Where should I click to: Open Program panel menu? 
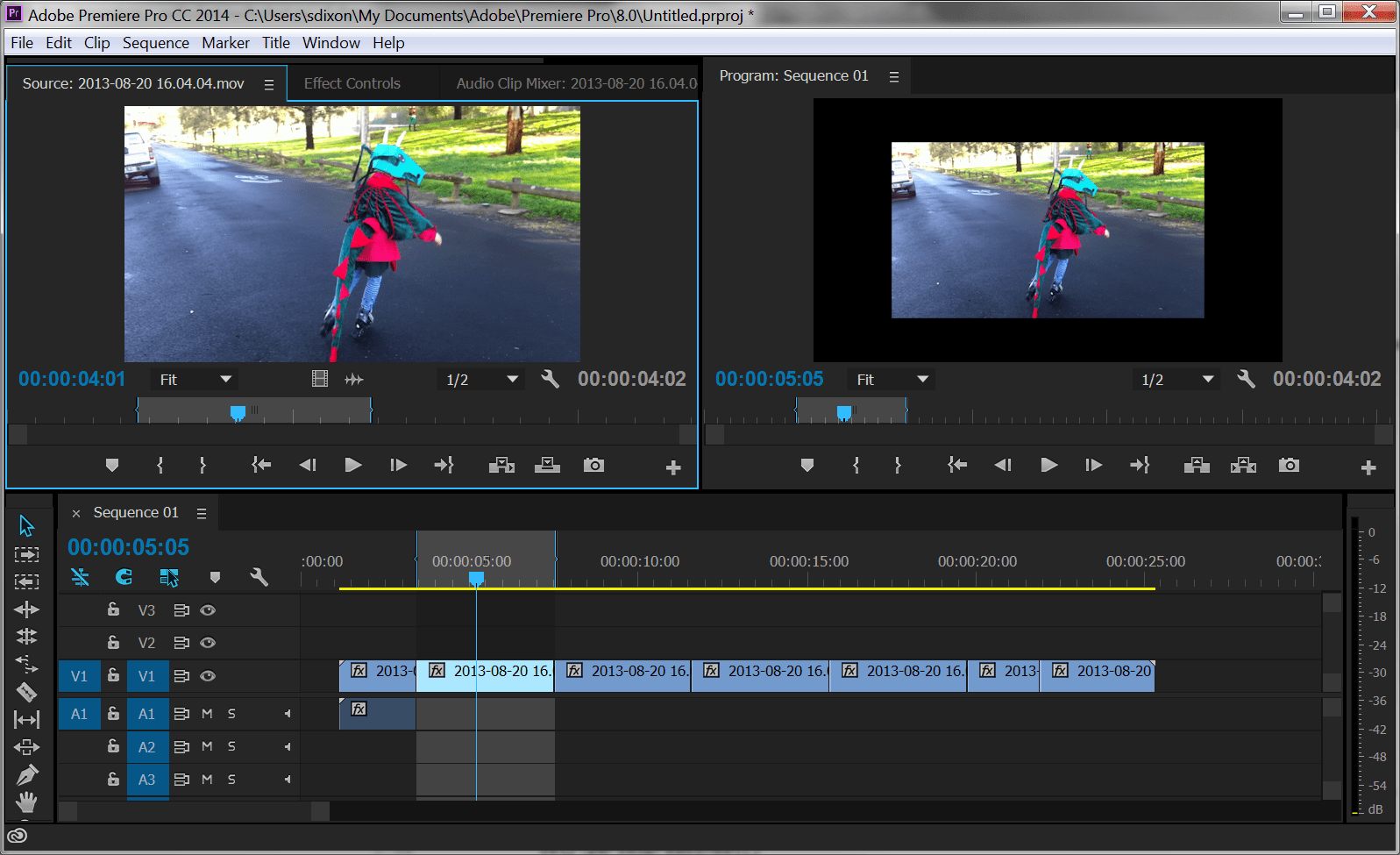894,77
